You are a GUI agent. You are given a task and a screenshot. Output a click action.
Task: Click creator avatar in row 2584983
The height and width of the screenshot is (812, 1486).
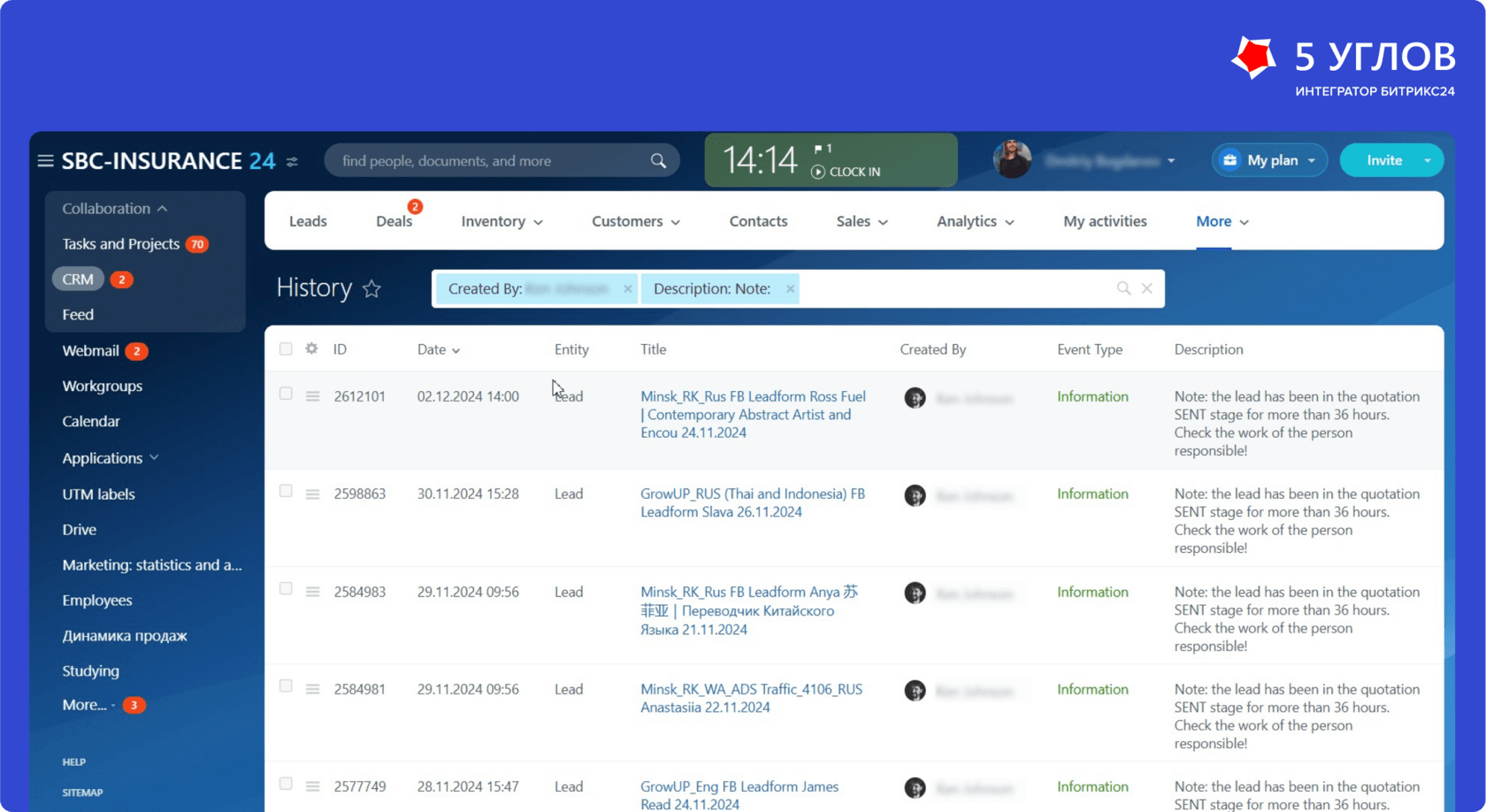pos(915,593)
